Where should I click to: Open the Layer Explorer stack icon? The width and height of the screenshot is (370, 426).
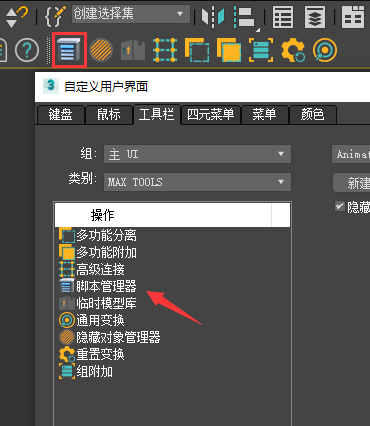(315, 17)
